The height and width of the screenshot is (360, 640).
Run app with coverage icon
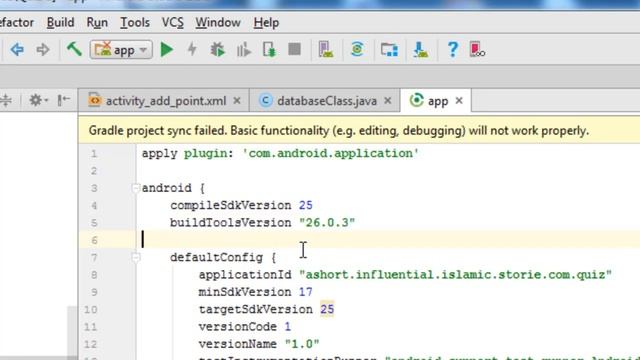coord(244,50)
